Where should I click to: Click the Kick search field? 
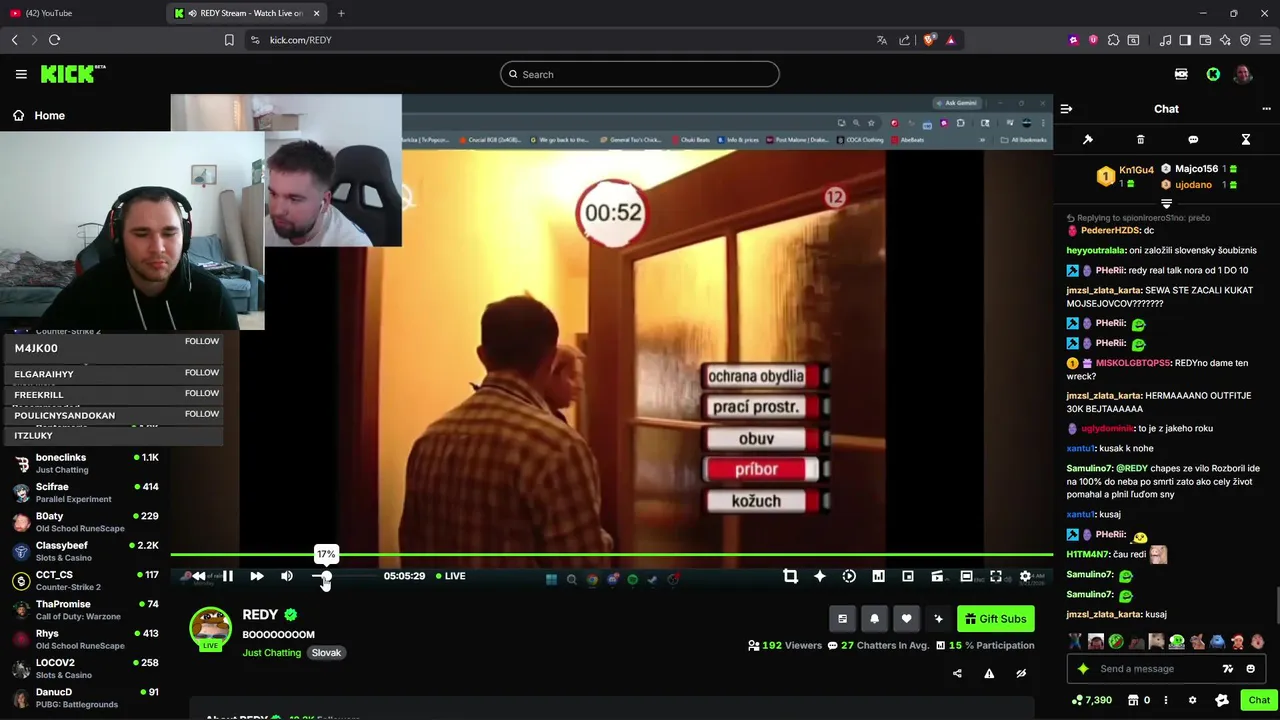pyautogui.click(x=640, y=74)
